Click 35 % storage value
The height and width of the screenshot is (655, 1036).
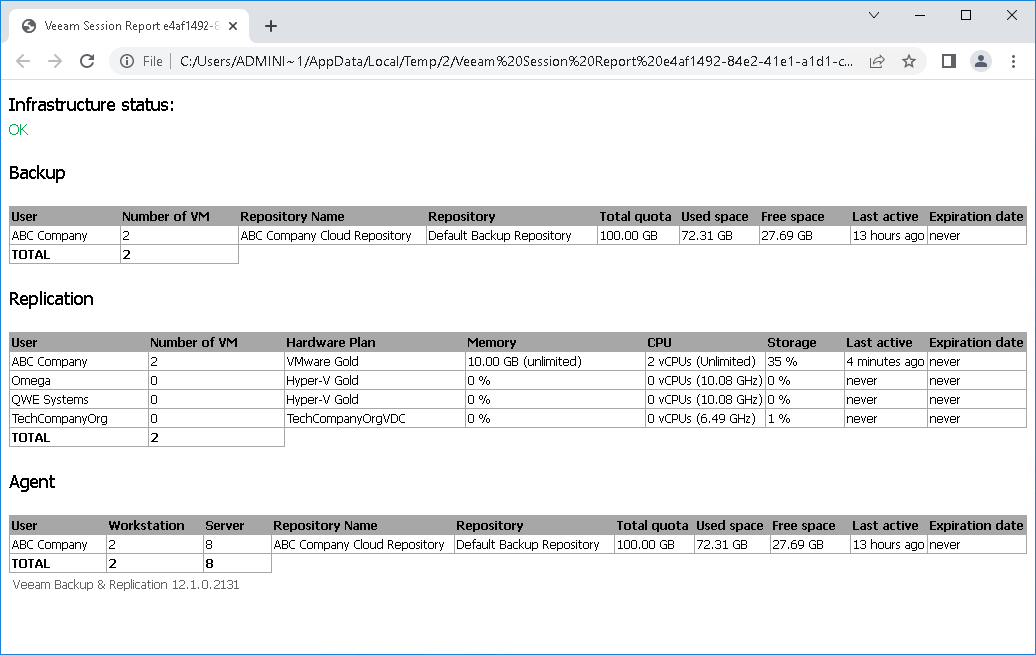[x=782, y=362]
